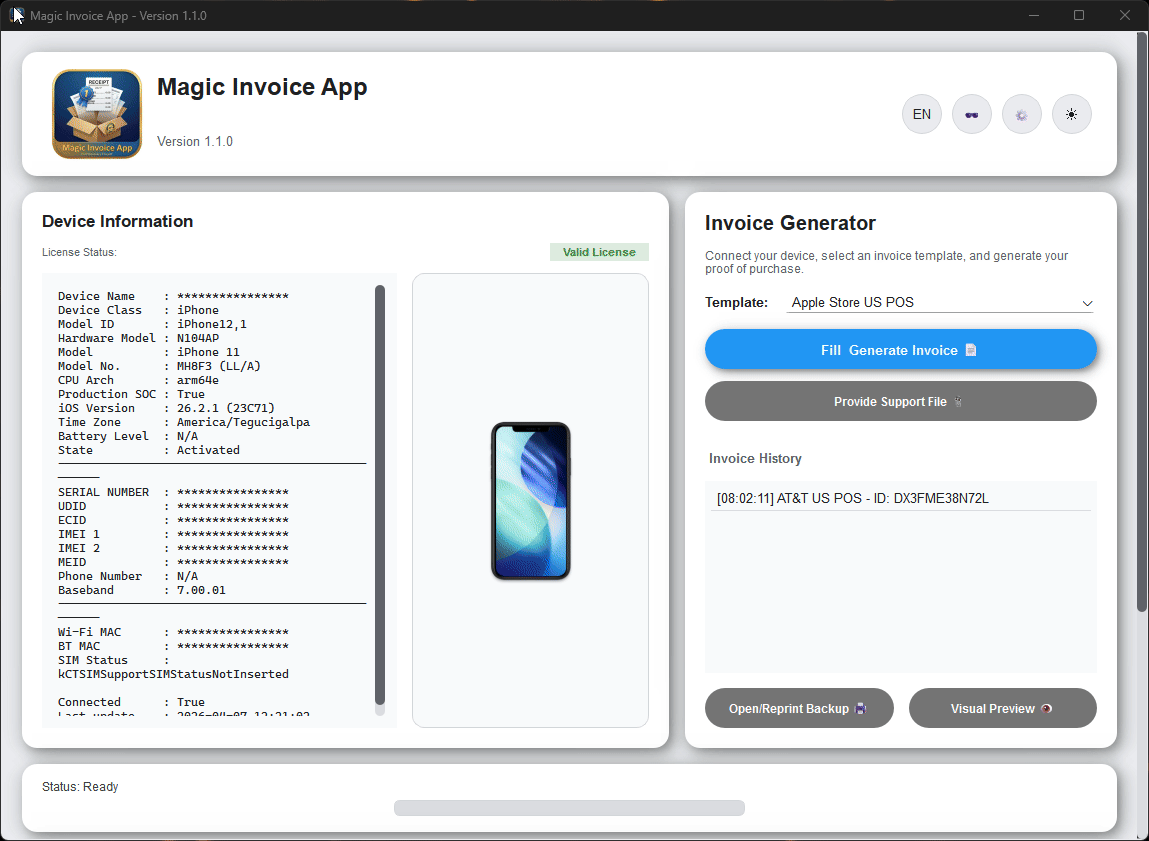Click the Magic Invoice App logo icon
The image size is (1149, 841).
(97, 114)
